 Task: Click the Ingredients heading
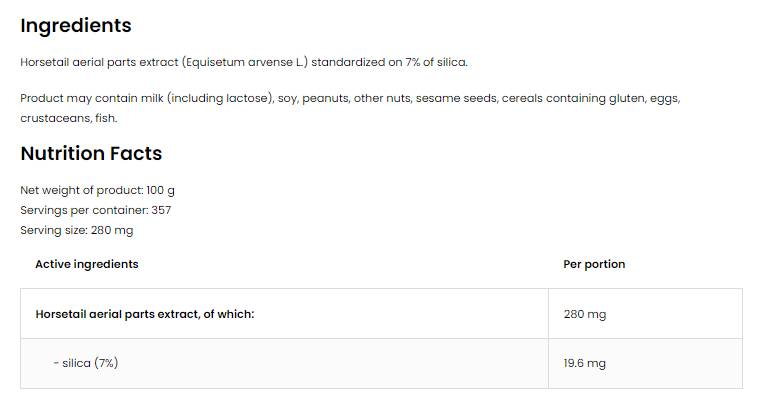(x=76, y=26)
